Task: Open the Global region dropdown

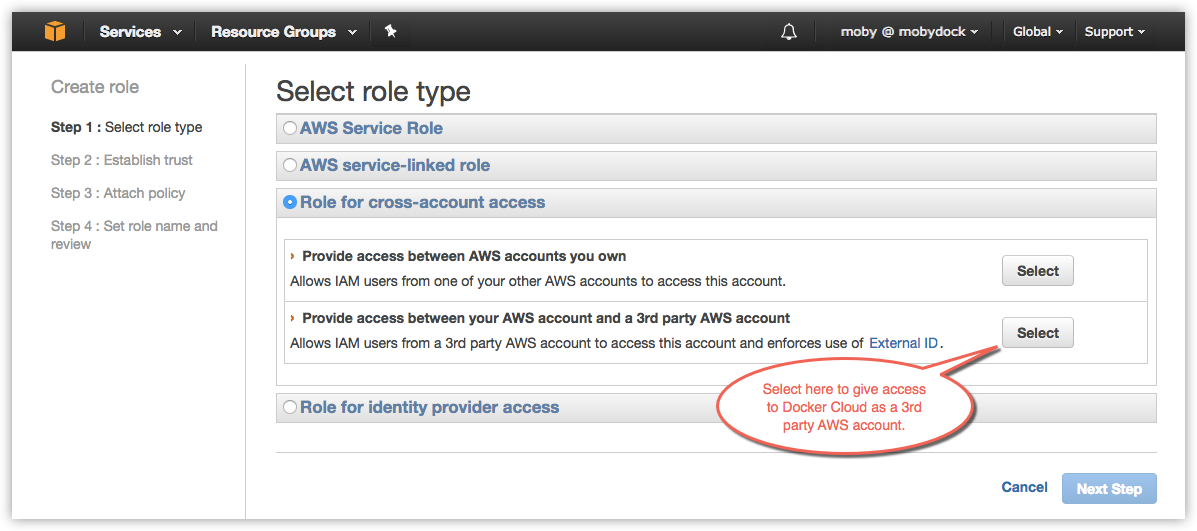Action: point(1037,32)
